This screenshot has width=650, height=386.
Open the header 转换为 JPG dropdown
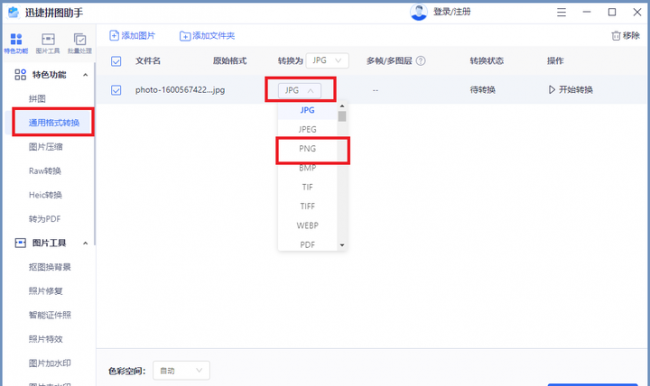[x=327, y=61]
